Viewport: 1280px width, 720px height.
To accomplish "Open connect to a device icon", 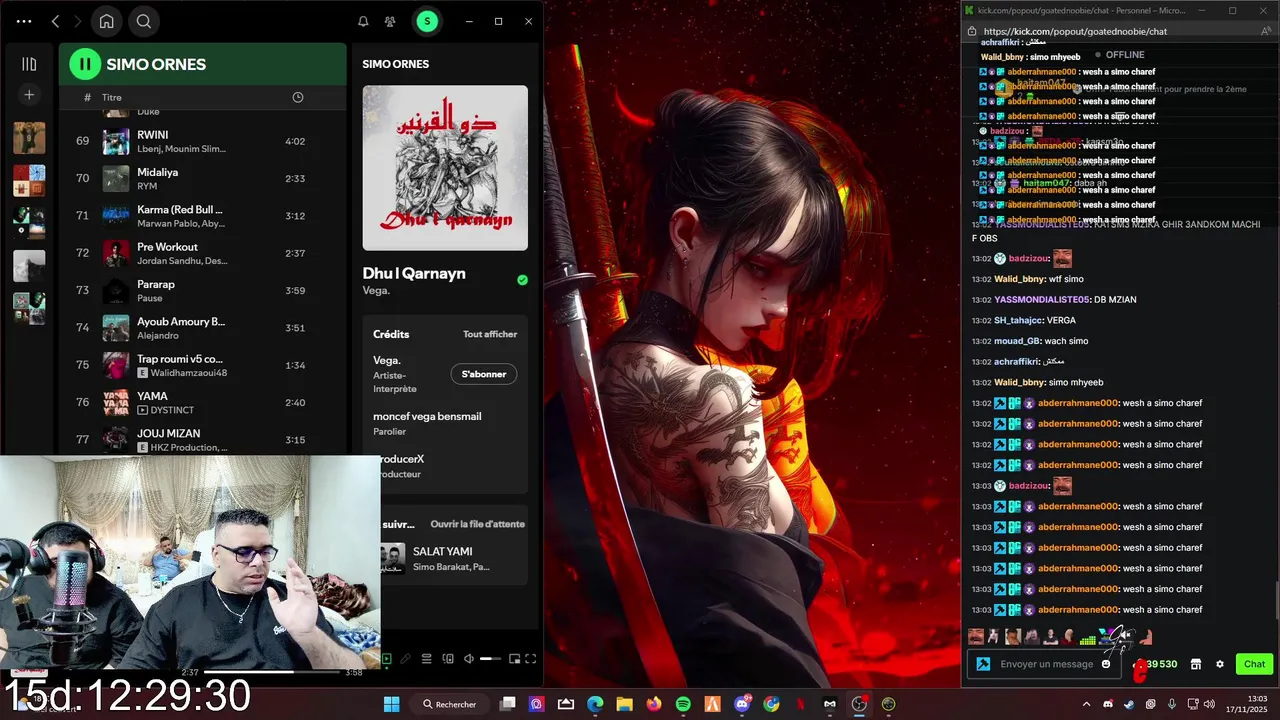I will tap(448, 659).
